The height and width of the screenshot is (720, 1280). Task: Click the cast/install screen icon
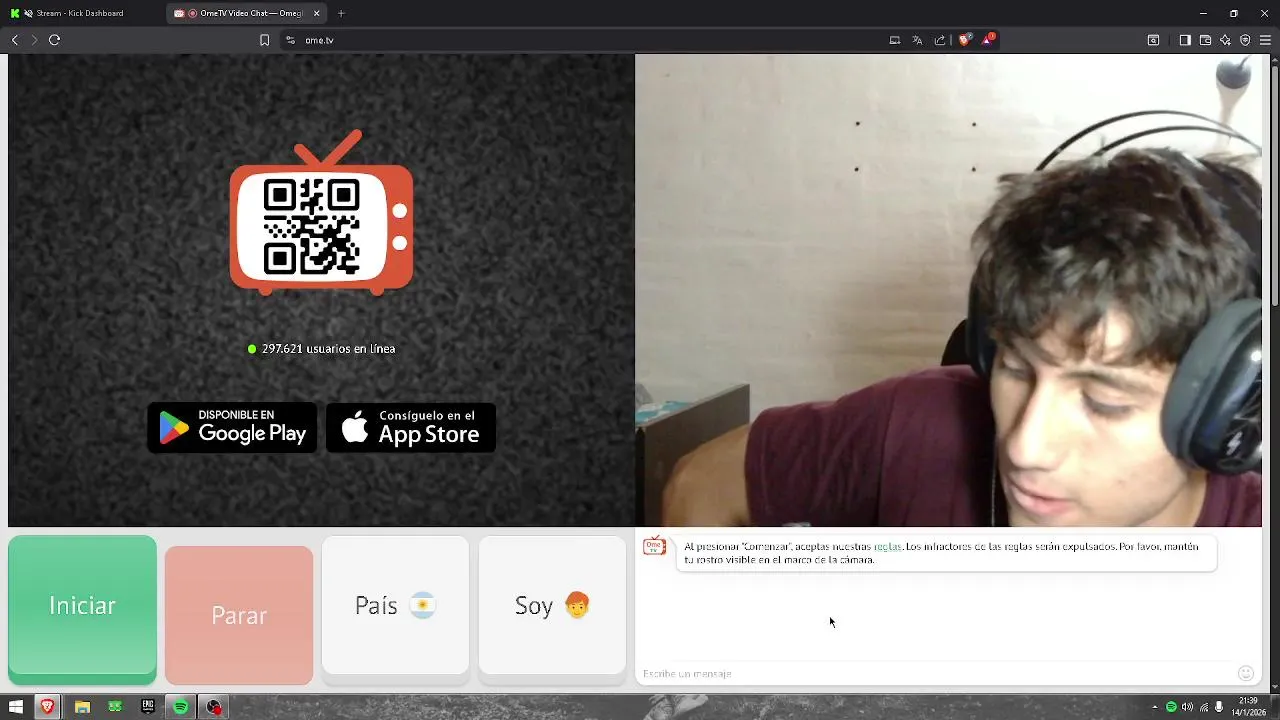pos(895,40)
